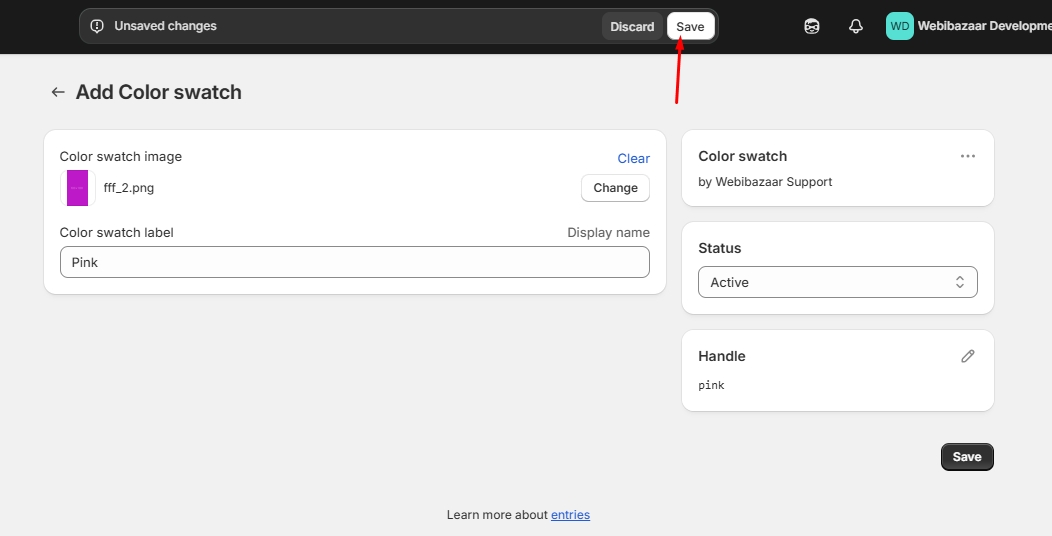Image resolution: width=1052 pixels, height=536 pixels.
Task: Click the pink swatch image thumbnail
Action: coord(78,188)
